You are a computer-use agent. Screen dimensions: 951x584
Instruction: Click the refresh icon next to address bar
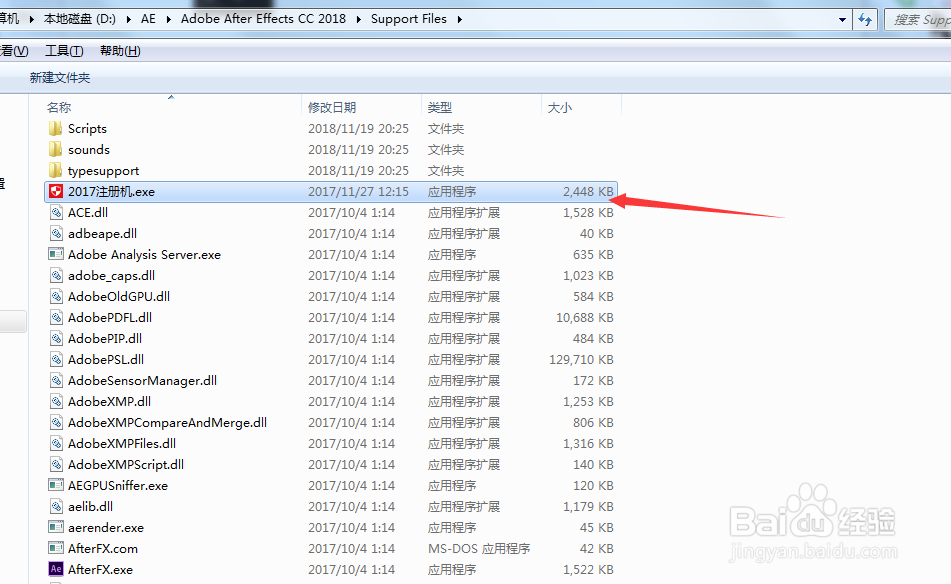tap(864, 18)
